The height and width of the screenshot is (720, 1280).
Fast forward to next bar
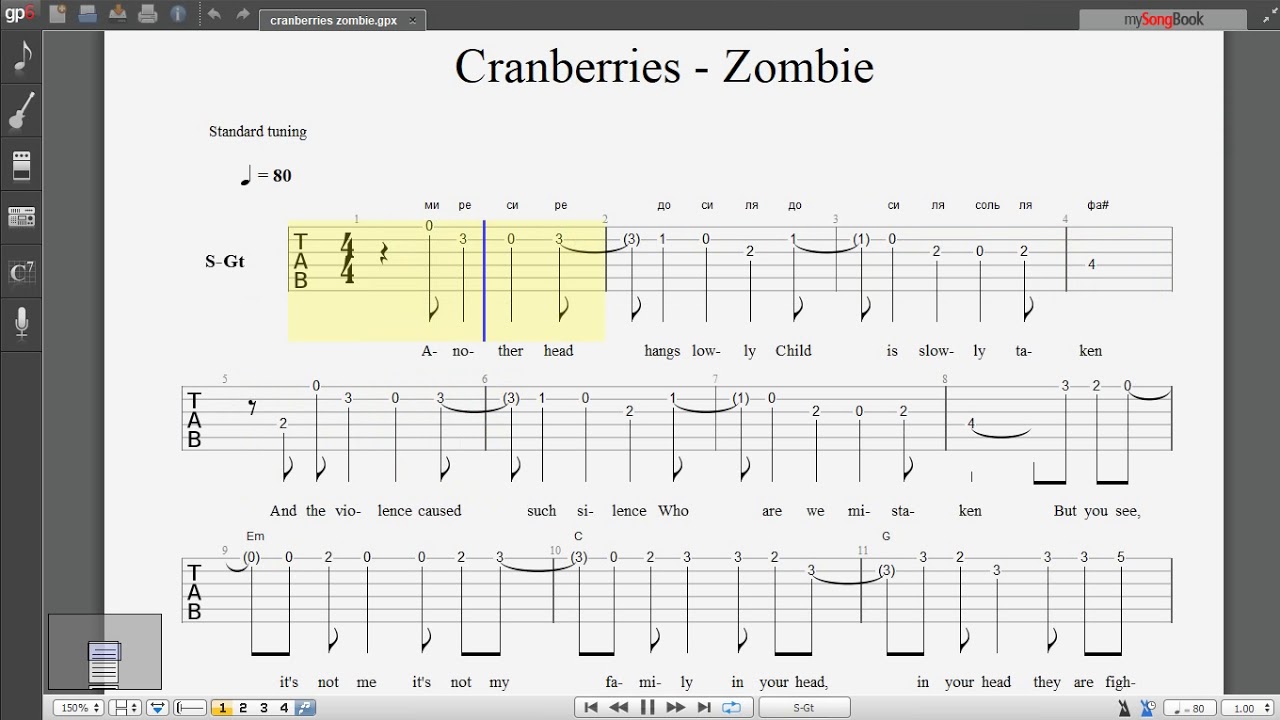[675, 708]
